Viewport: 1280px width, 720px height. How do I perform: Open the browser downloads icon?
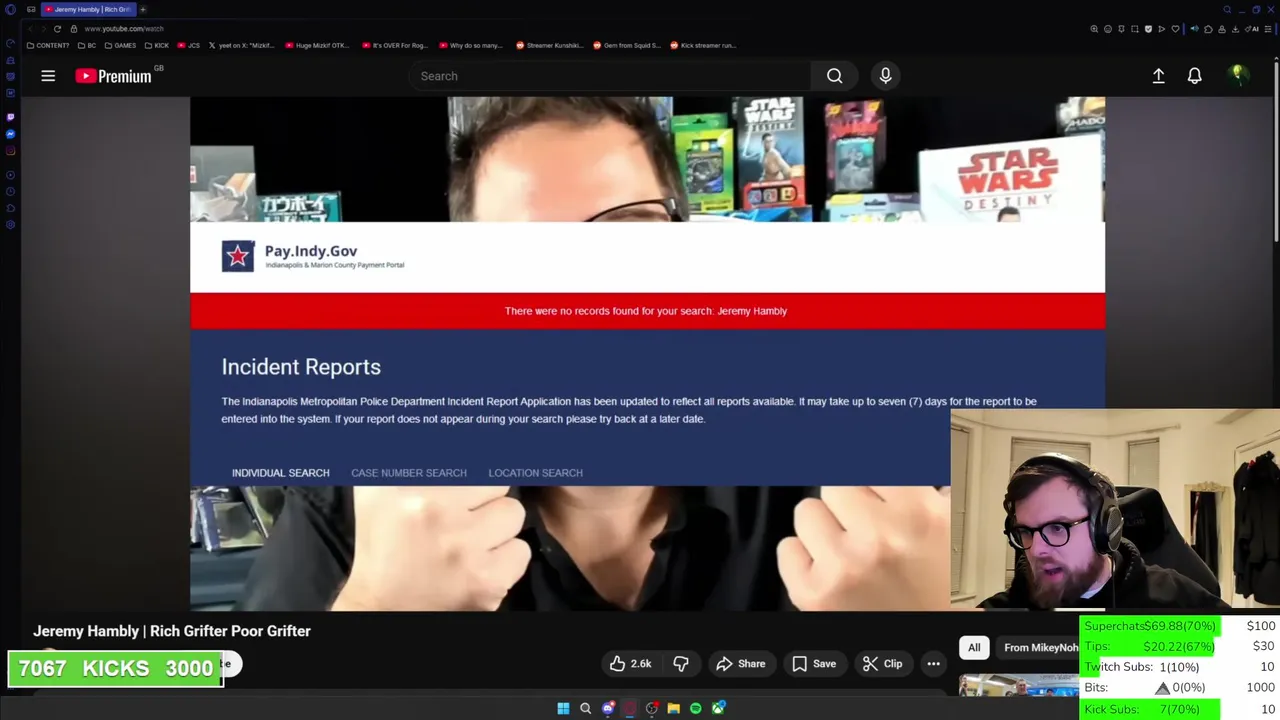click(1235, 29)
